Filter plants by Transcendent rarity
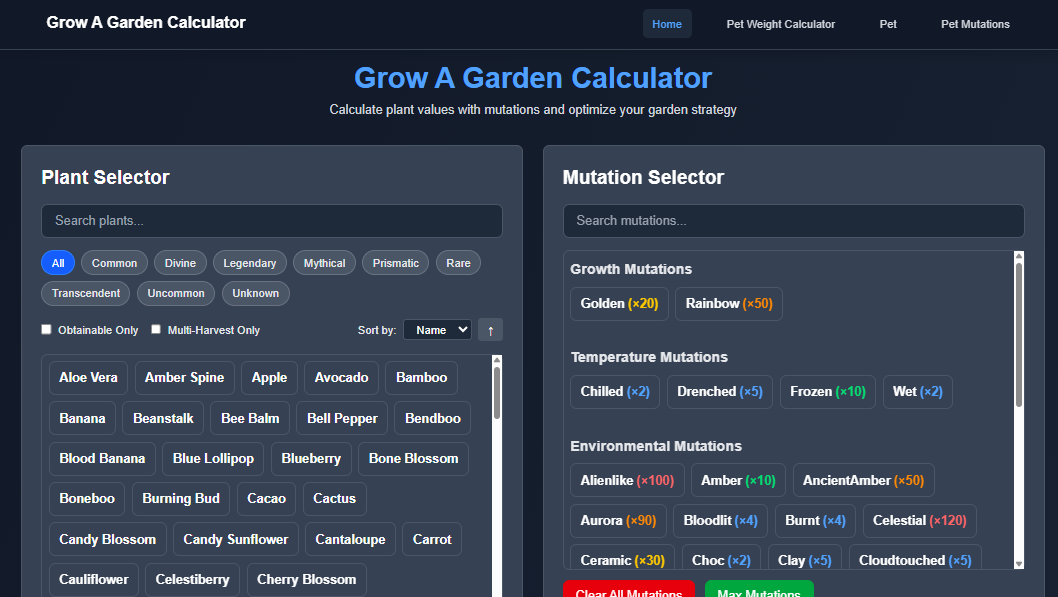This screenshot has height=597, width=1058. point(85,293)
